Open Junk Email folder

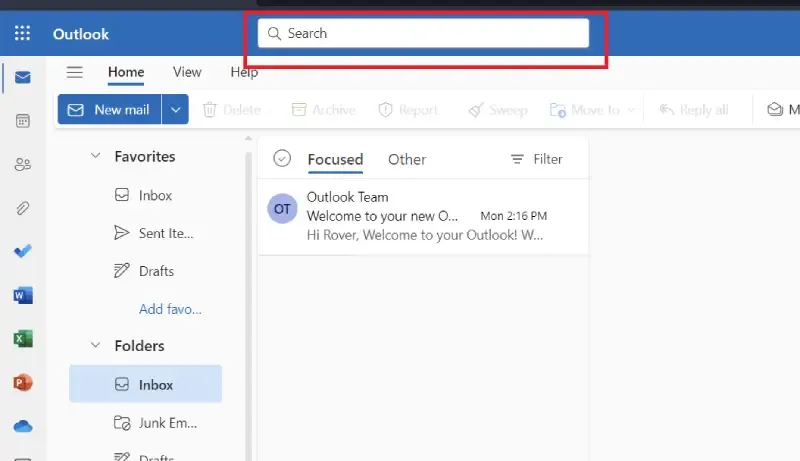coord(145,423)
